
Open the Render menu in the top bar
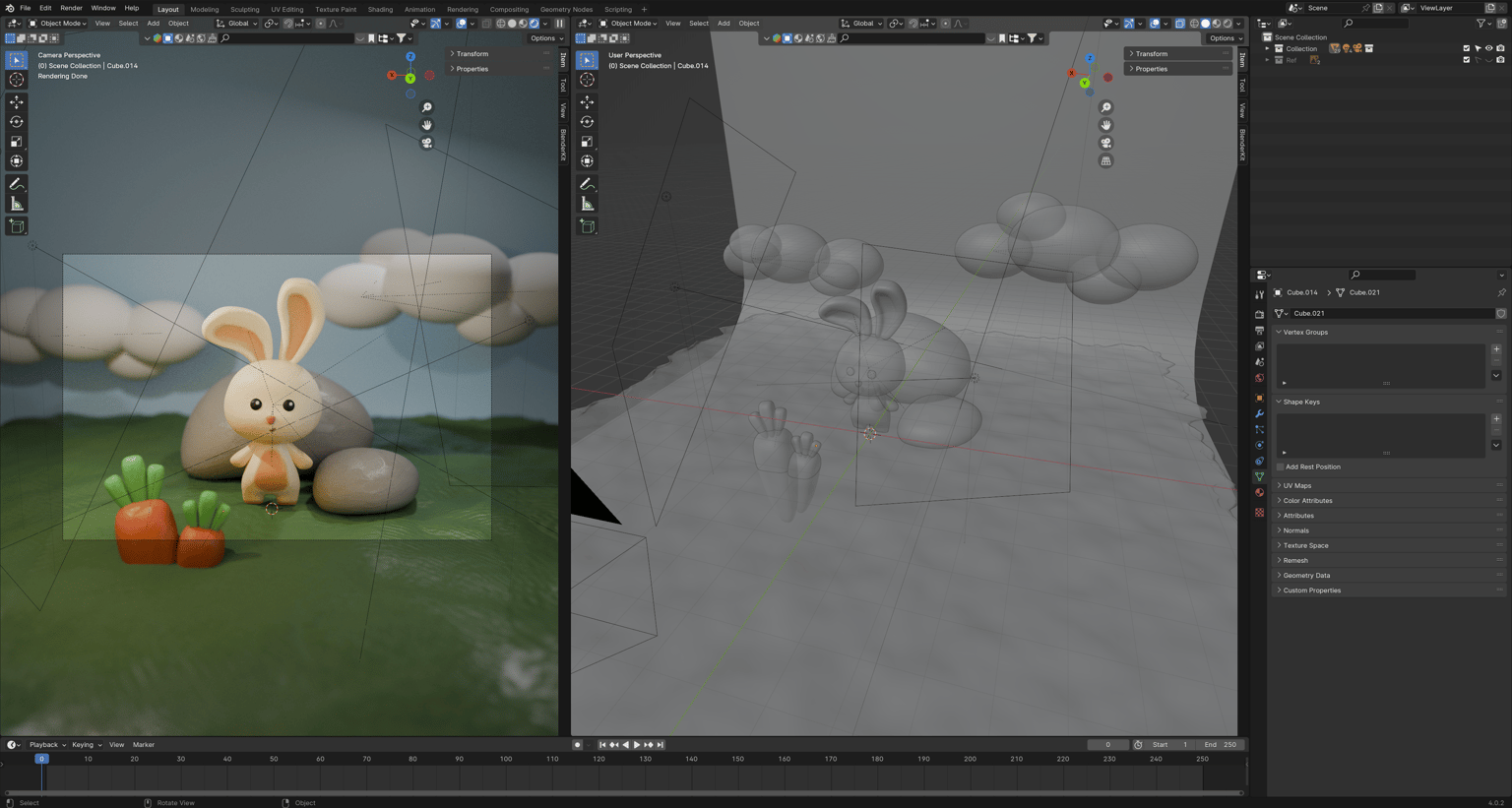click(x=71, y=8)
